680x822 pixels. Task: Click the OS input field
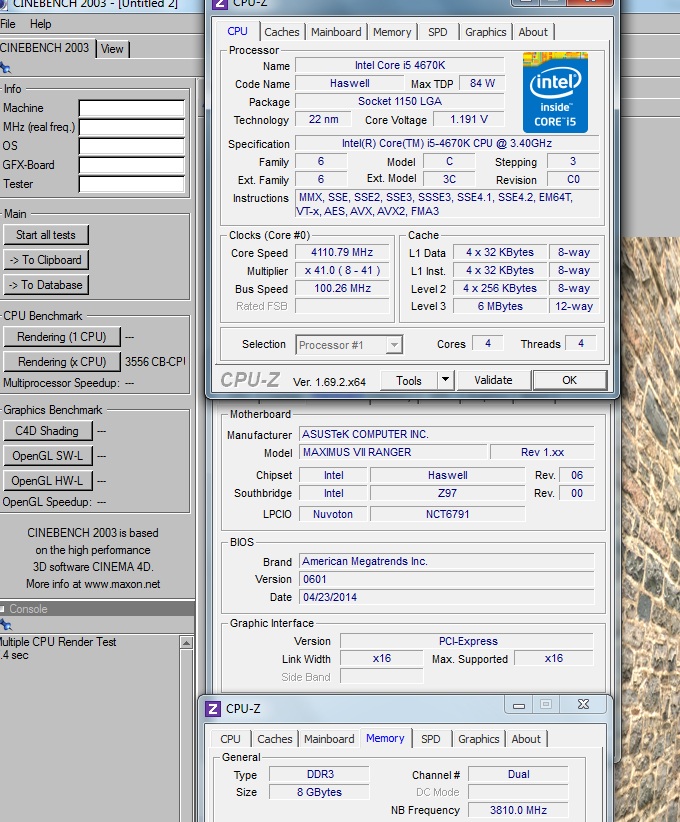coord(132,146)
